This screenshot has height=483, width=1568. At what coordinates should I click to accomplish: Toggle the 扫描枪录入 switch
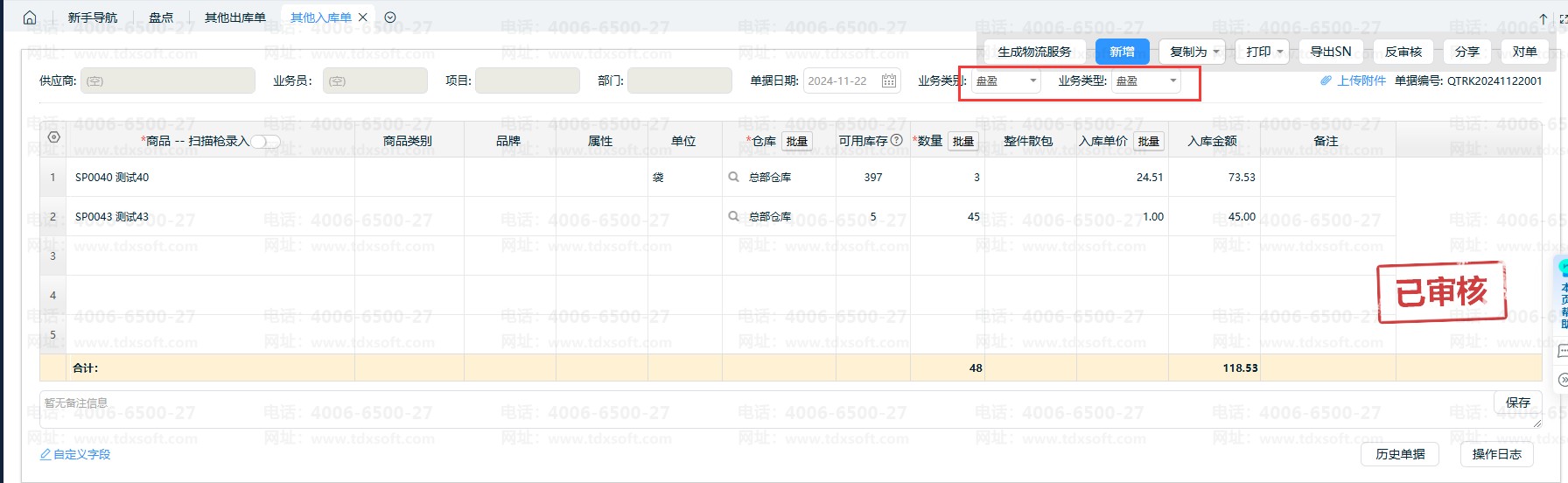click(x=266, y=142)
